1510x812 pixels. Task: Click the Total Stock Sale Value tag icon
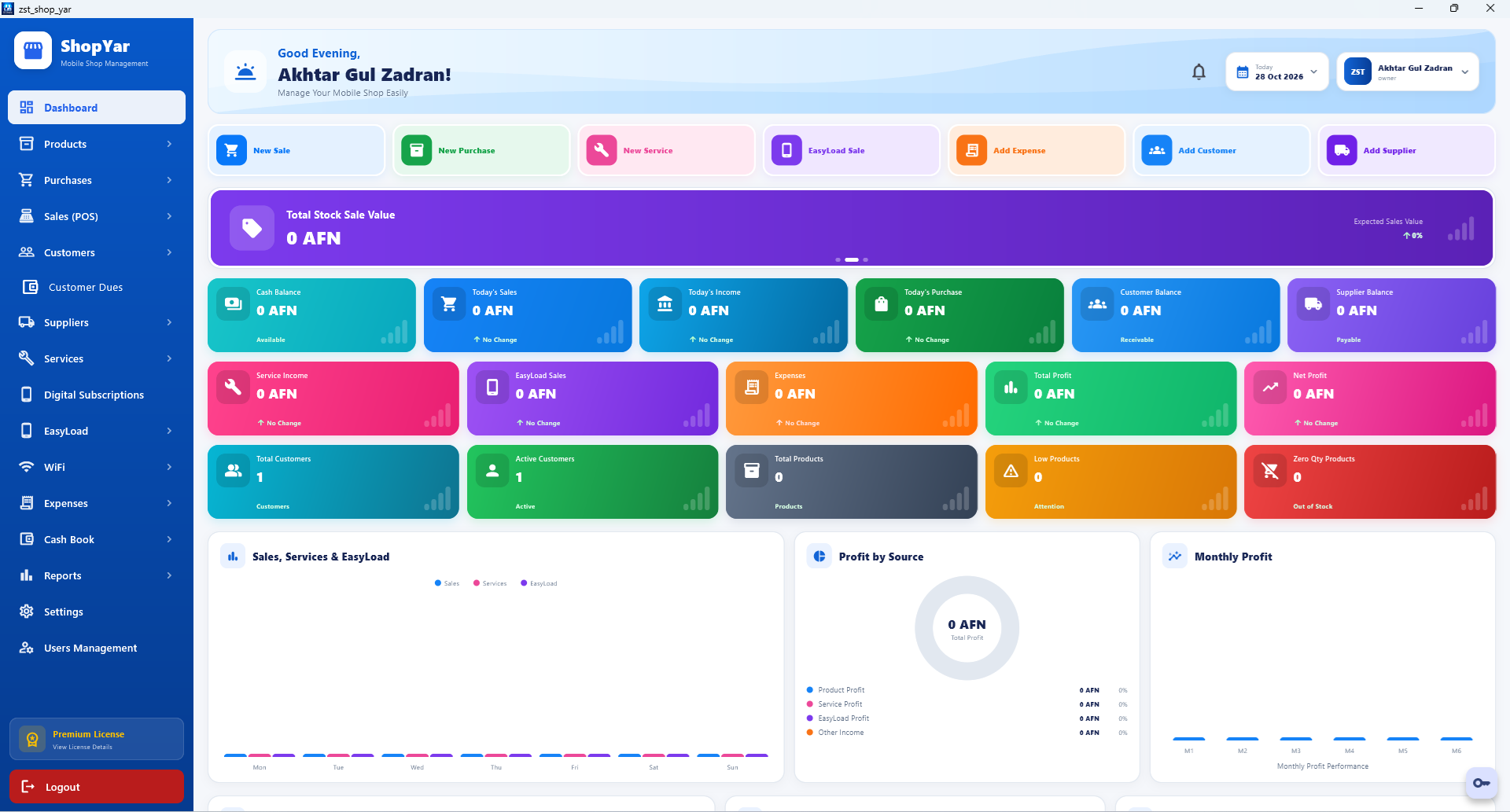[252, 228]
